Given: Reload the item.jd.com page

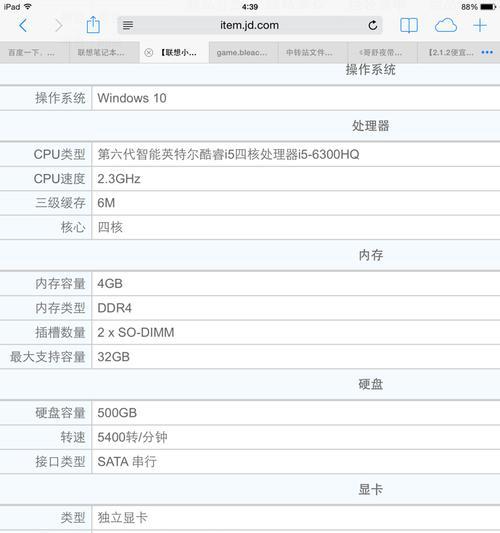Looking at the screenshot, I should click(x=373, y=25).
